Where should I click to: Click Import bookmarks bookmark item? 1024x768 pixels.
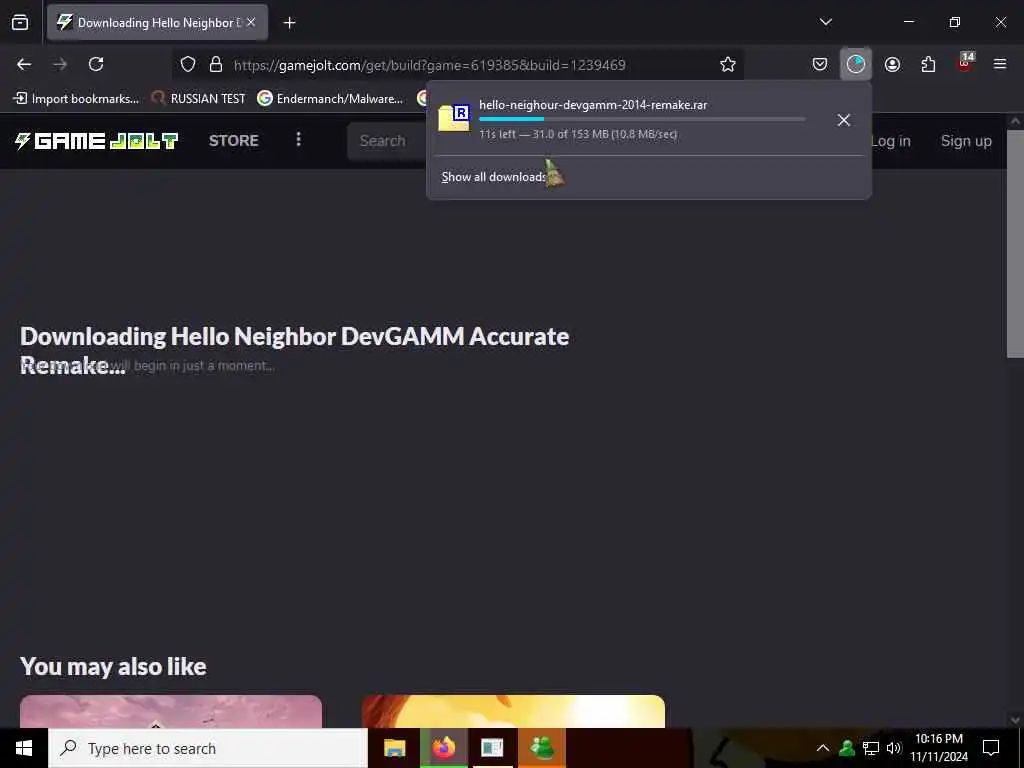pos(76,99)
